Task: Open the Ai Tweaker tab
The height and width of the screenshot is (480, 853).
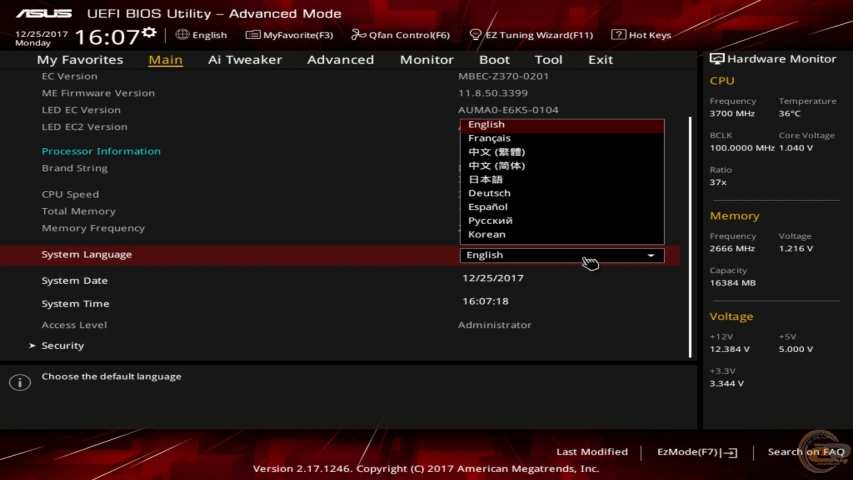Action: pyautogui.click(x=245, y=59)
